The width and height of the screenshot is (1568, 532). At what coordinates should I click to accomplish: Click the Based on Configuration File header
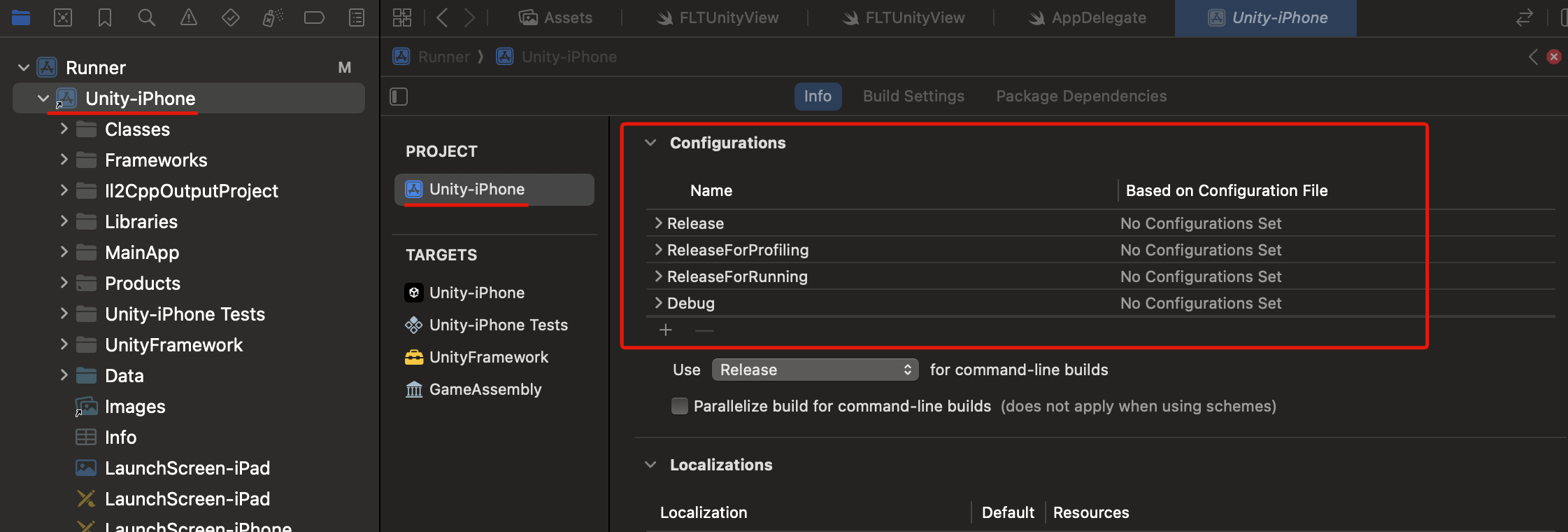point(1227,190)
